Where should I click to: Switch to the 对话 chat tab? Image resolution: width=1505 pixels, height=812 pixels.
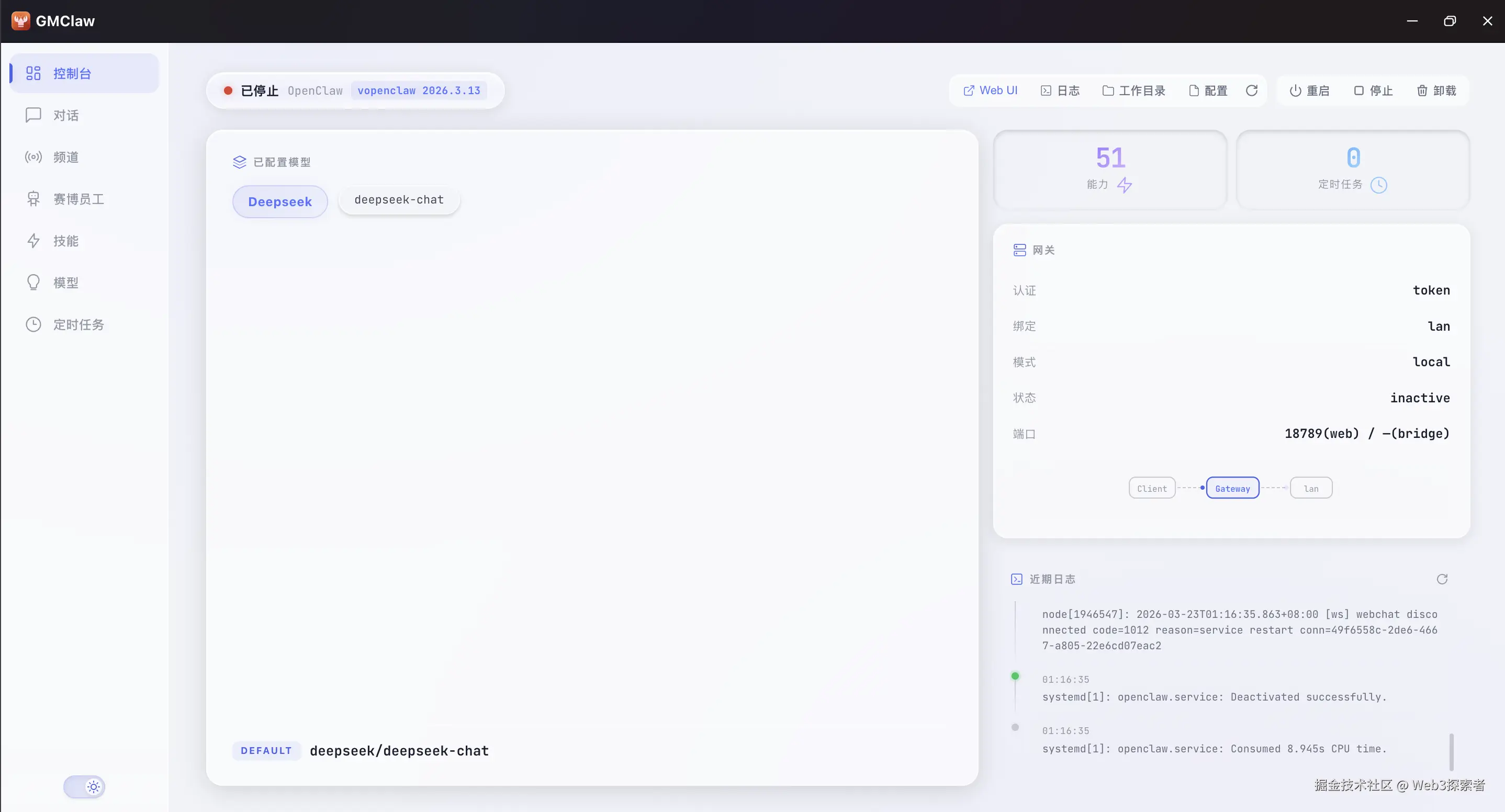click(x=65, y=116)
